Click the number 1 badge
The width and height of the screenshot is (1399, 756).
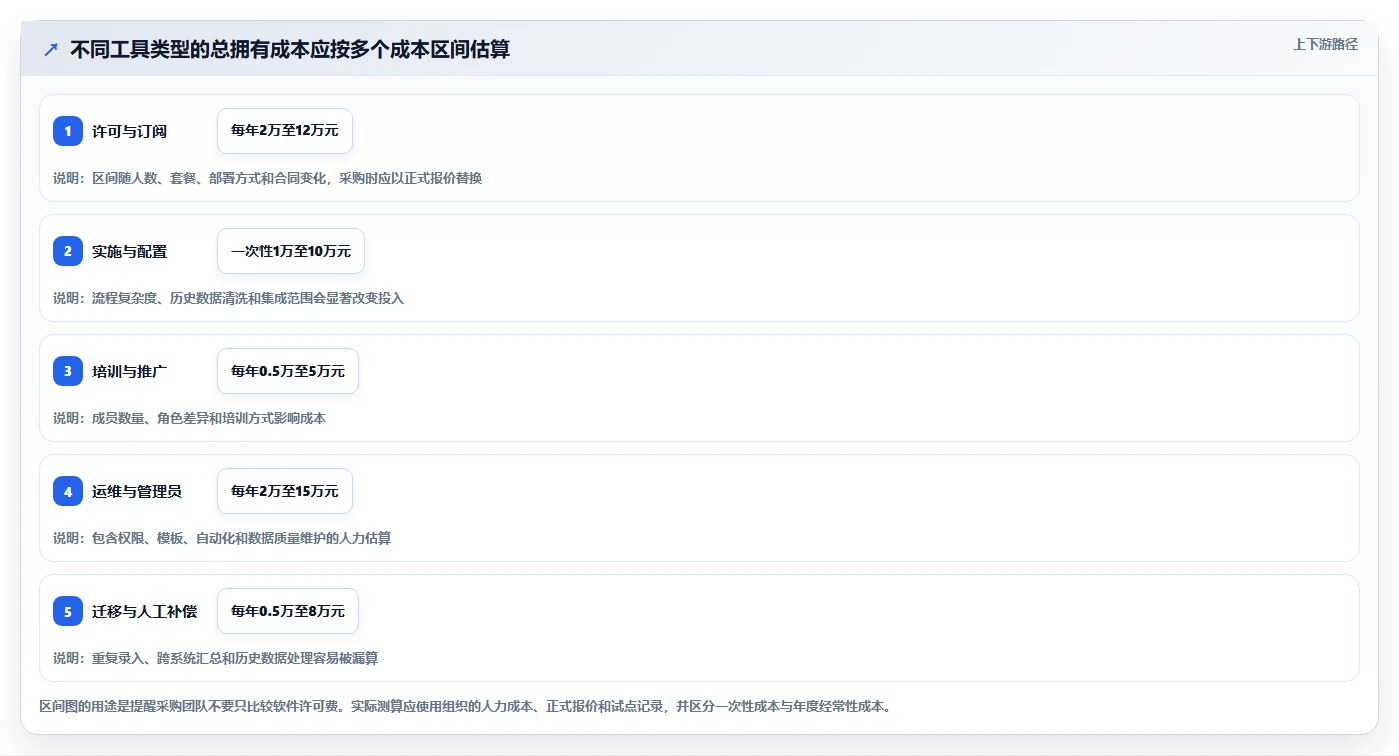coord(68,131)
